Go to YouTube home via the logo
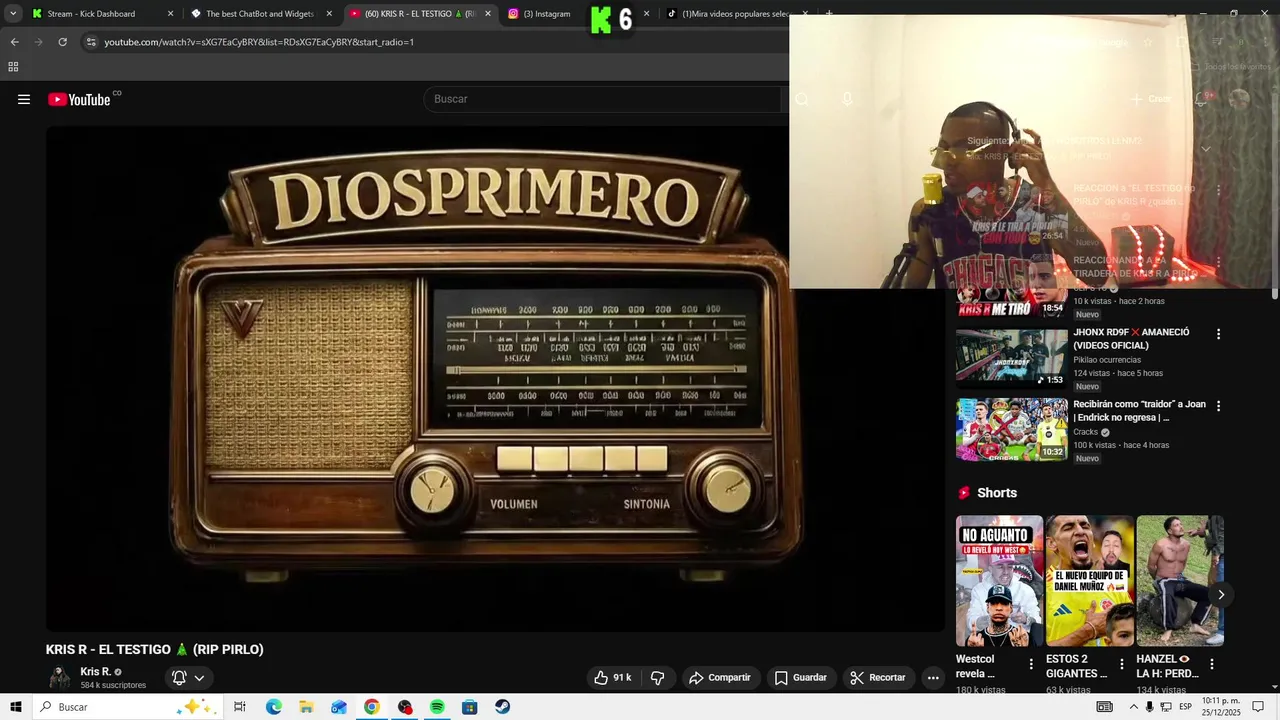This screenshot has width=1280, height=720. tap(79, 99)
